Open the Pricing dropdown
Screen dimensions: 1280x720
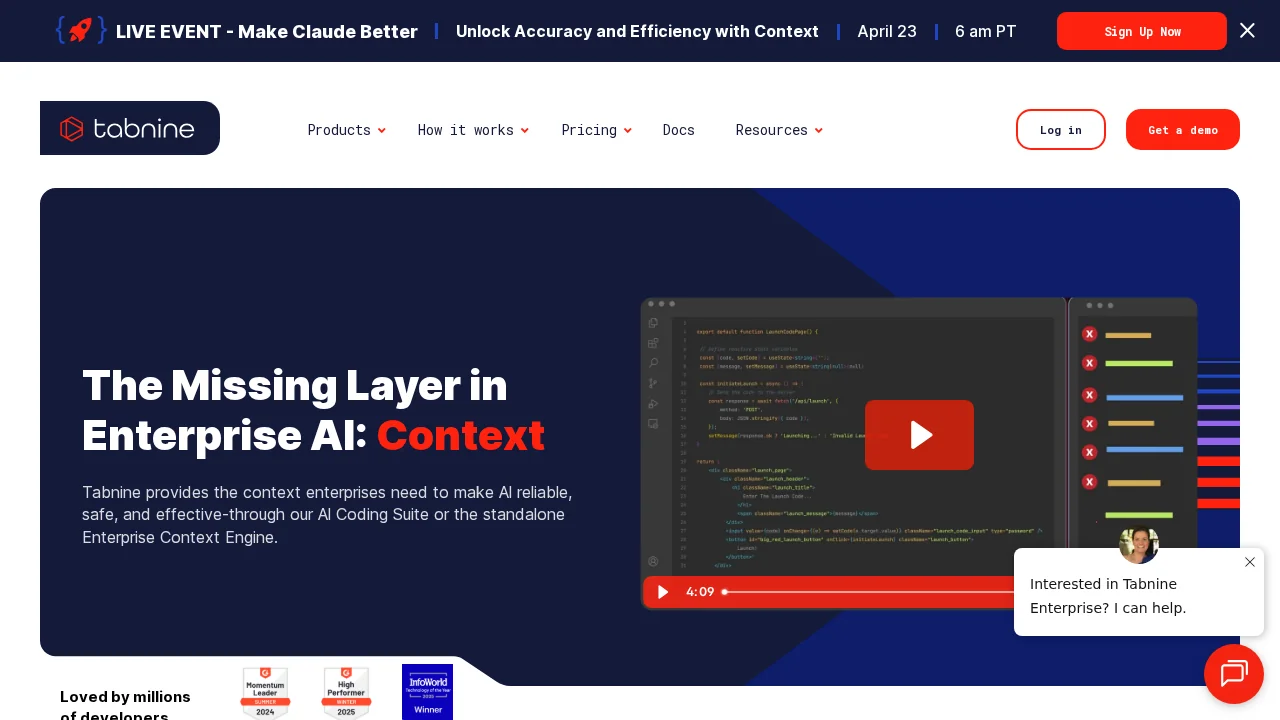pos(596,130)
